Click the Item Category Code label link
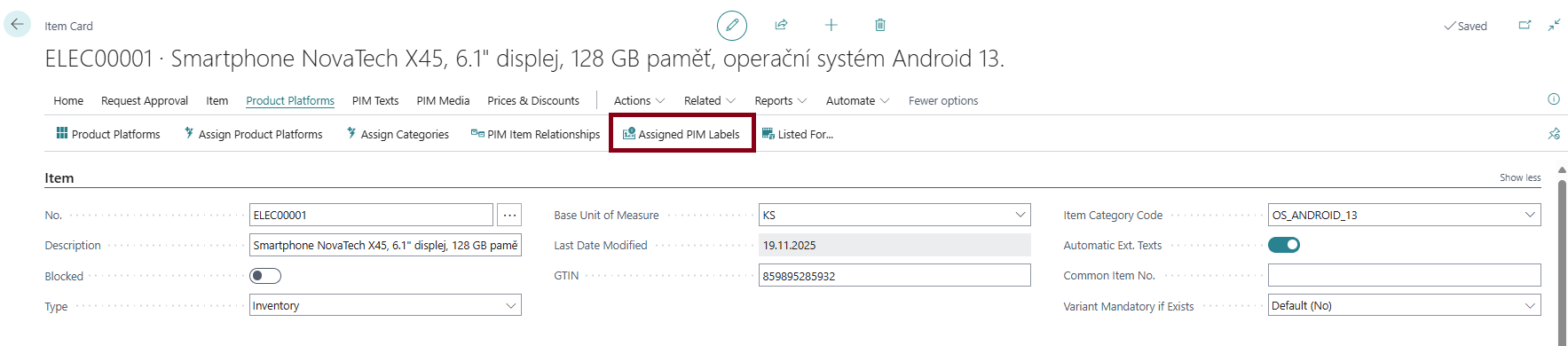This screenshot has width=1568, height=346. click(x=1113, y=215)
